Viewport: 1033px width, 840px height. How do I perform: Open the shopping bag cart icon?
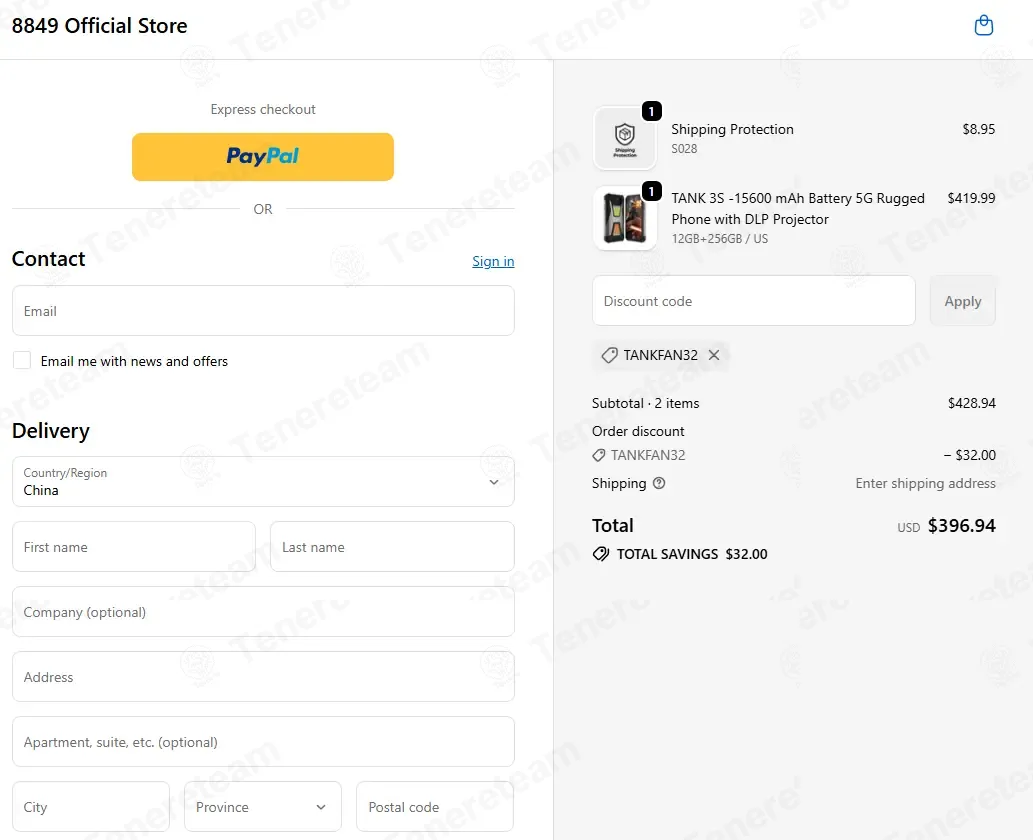984,26
